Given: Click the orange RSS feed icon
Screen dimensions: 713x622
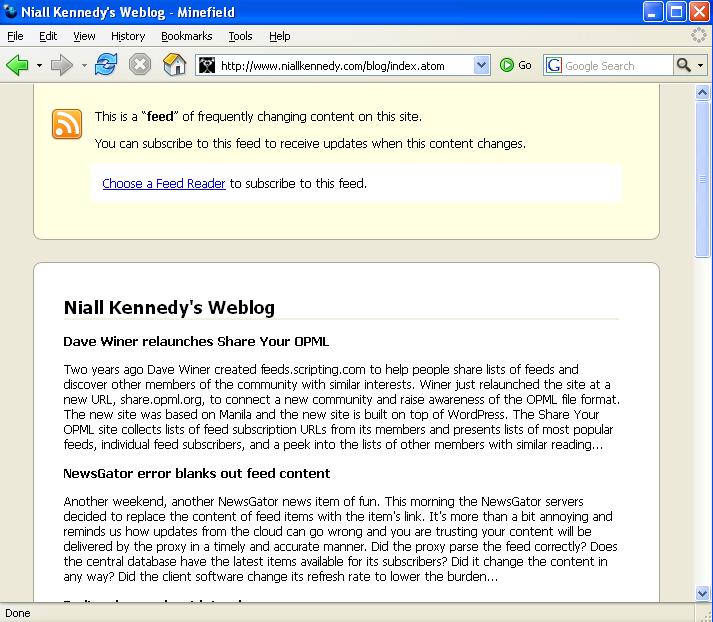Looking at the screenshot, I should 67,124.
